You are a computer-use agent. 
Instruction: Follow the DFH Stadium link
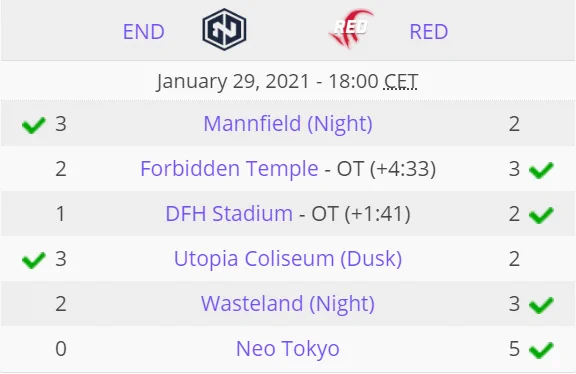229,213
